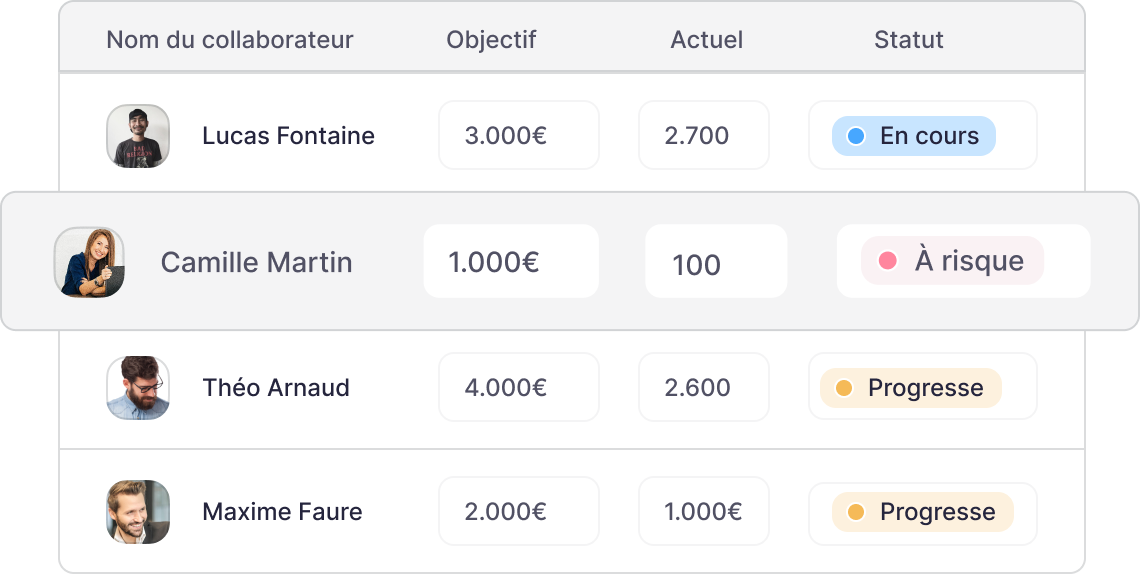This screenshot has width=1140, height=574.
Task: Click Lucas Fontaine's avatar photo
Action: 138,136
